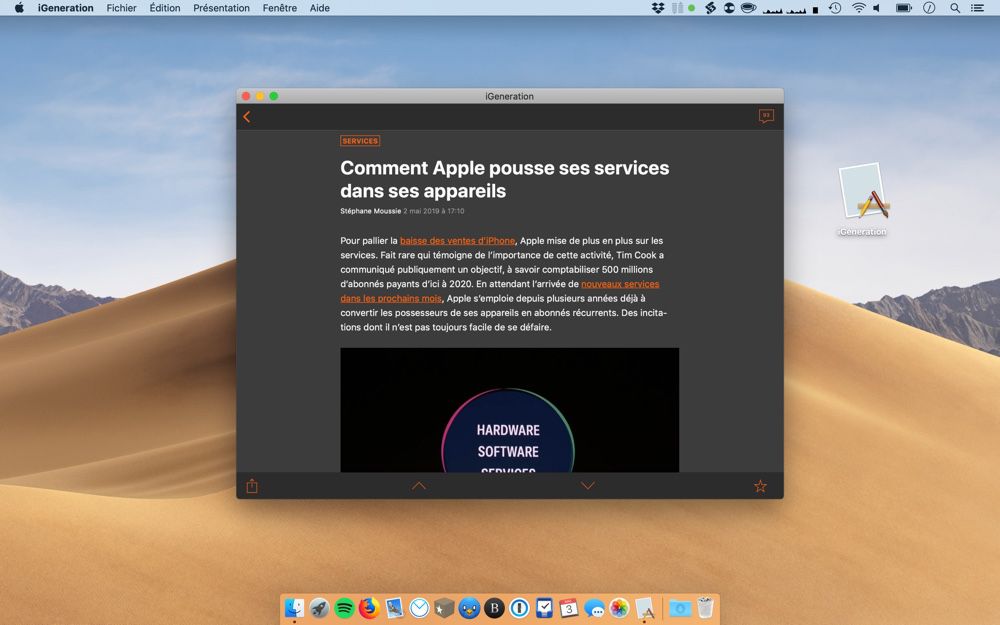Open the Édition menu
1000x625 pixels.
point(165,8)
